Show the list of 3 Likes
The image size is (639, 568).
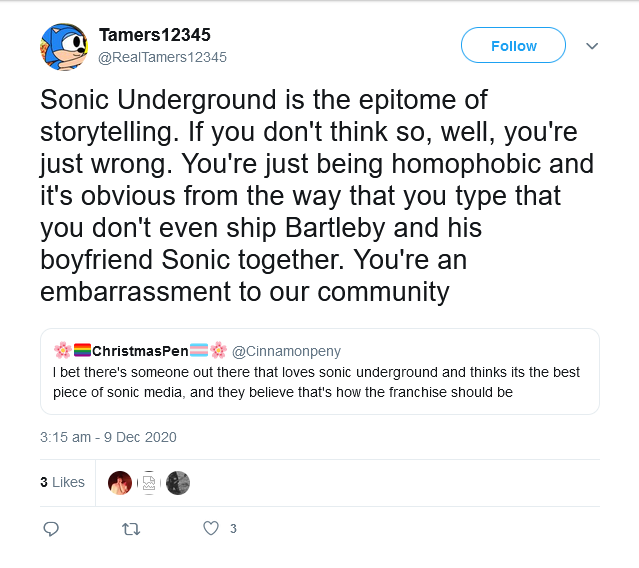coord(62,482)
